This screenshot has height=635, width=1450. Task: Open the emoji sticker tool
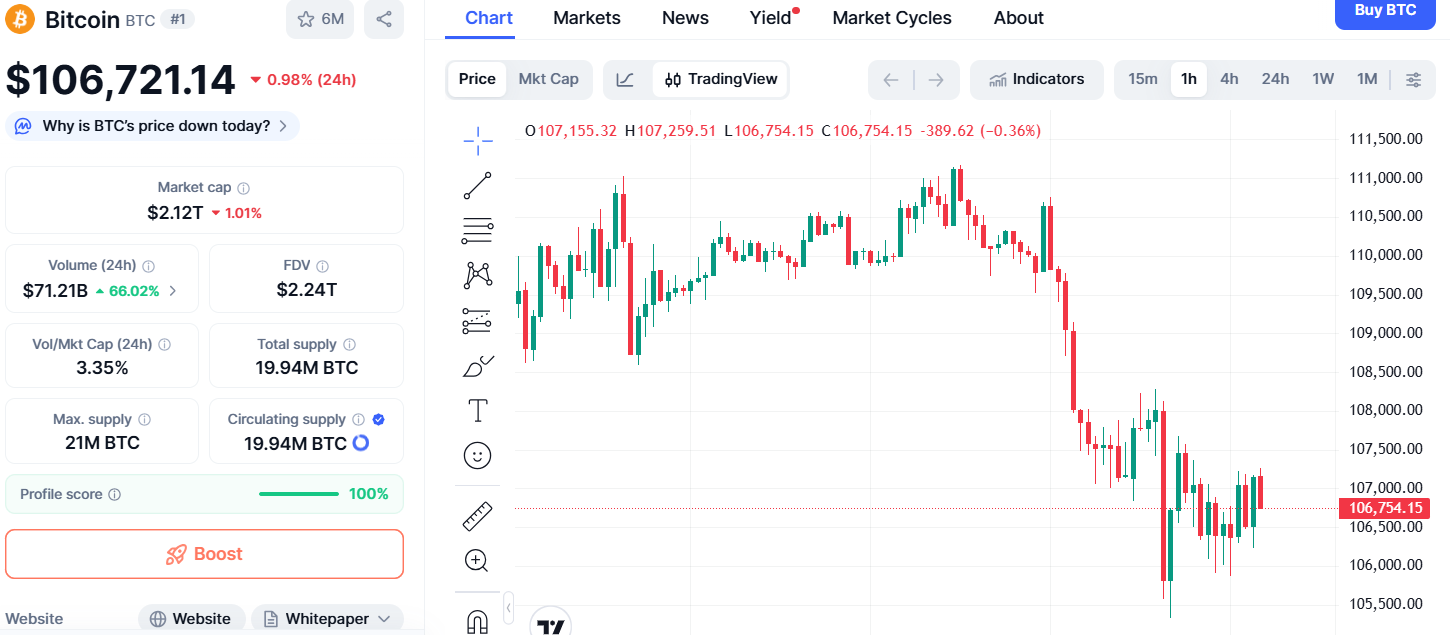coord(477,455)
